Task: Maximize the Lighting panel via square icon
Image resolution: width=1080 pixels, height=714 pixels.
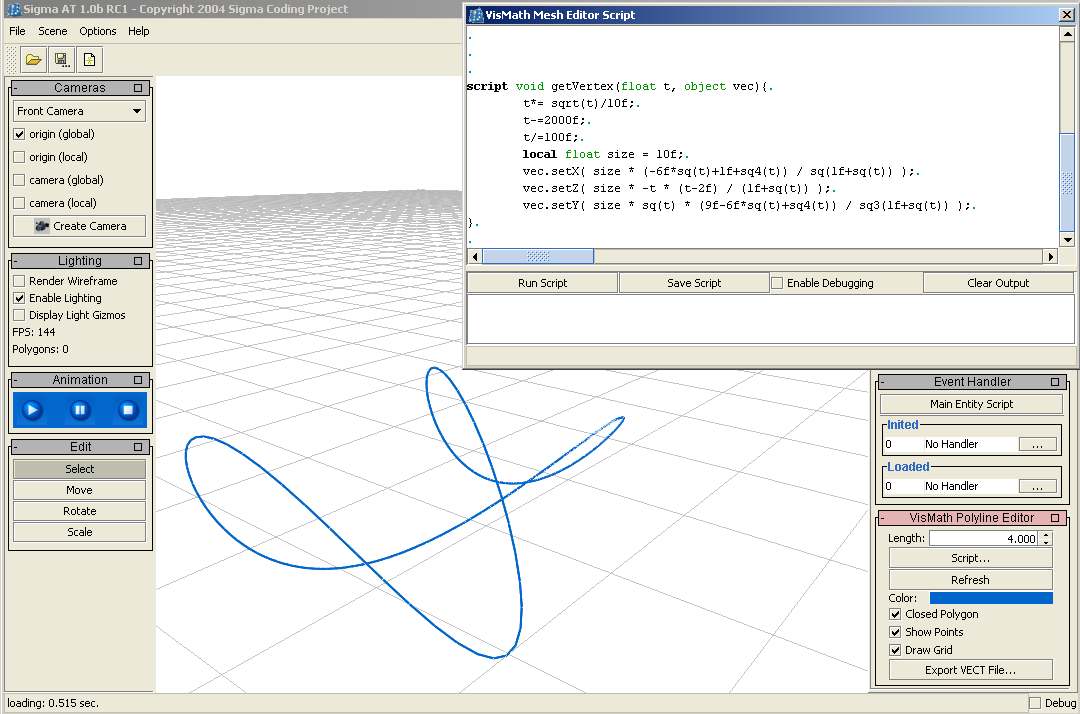Action: click(138, 261)
